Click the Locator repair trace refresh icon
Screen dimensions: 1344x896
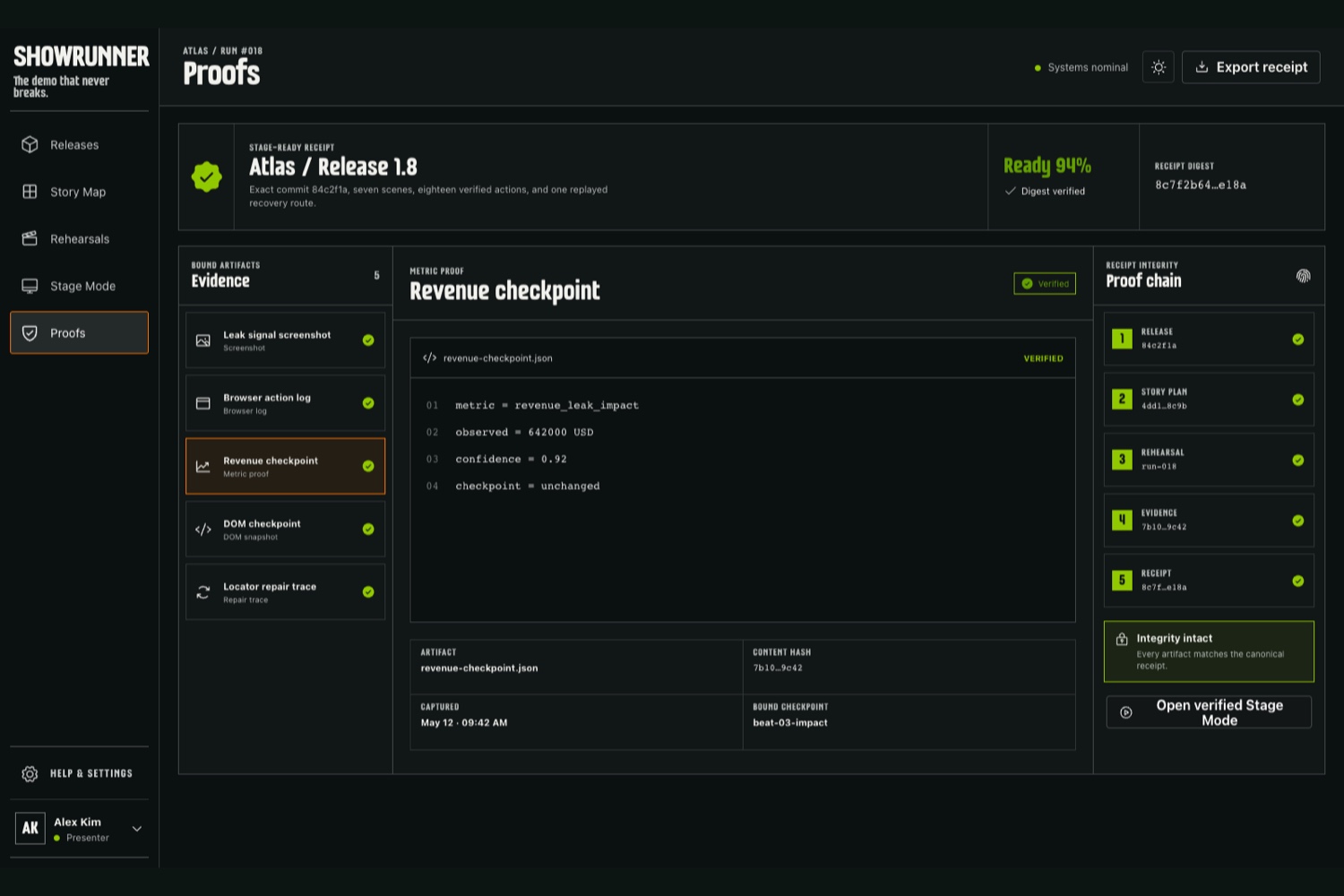[x=203, y=592]
